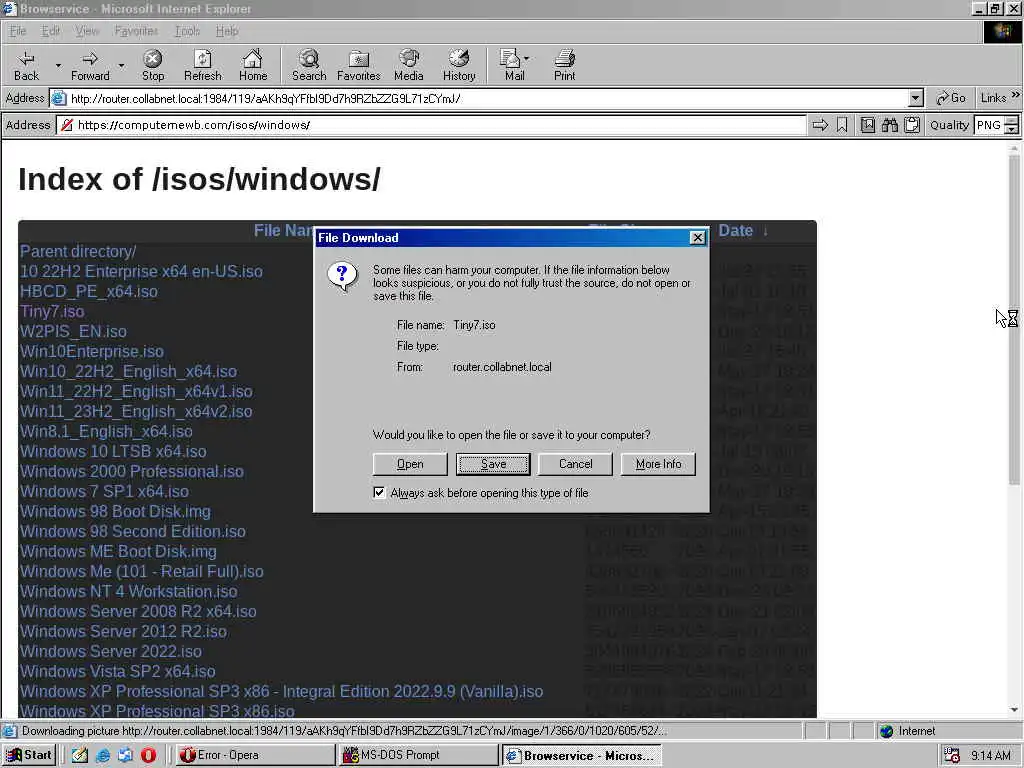Open the Mail button dropdown arrow
This screenshot has height=768, width=1024.
click(526, 59)
